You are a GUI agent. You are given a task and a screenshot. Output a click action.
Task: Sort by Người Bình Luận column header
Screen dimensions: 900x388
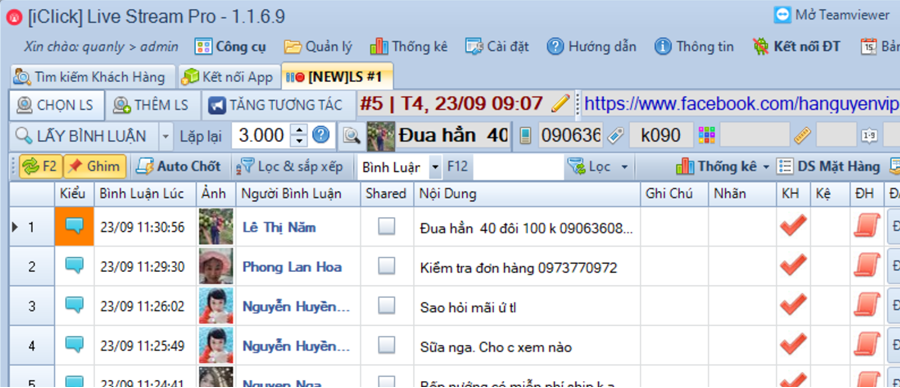click(x=298, y=194)
